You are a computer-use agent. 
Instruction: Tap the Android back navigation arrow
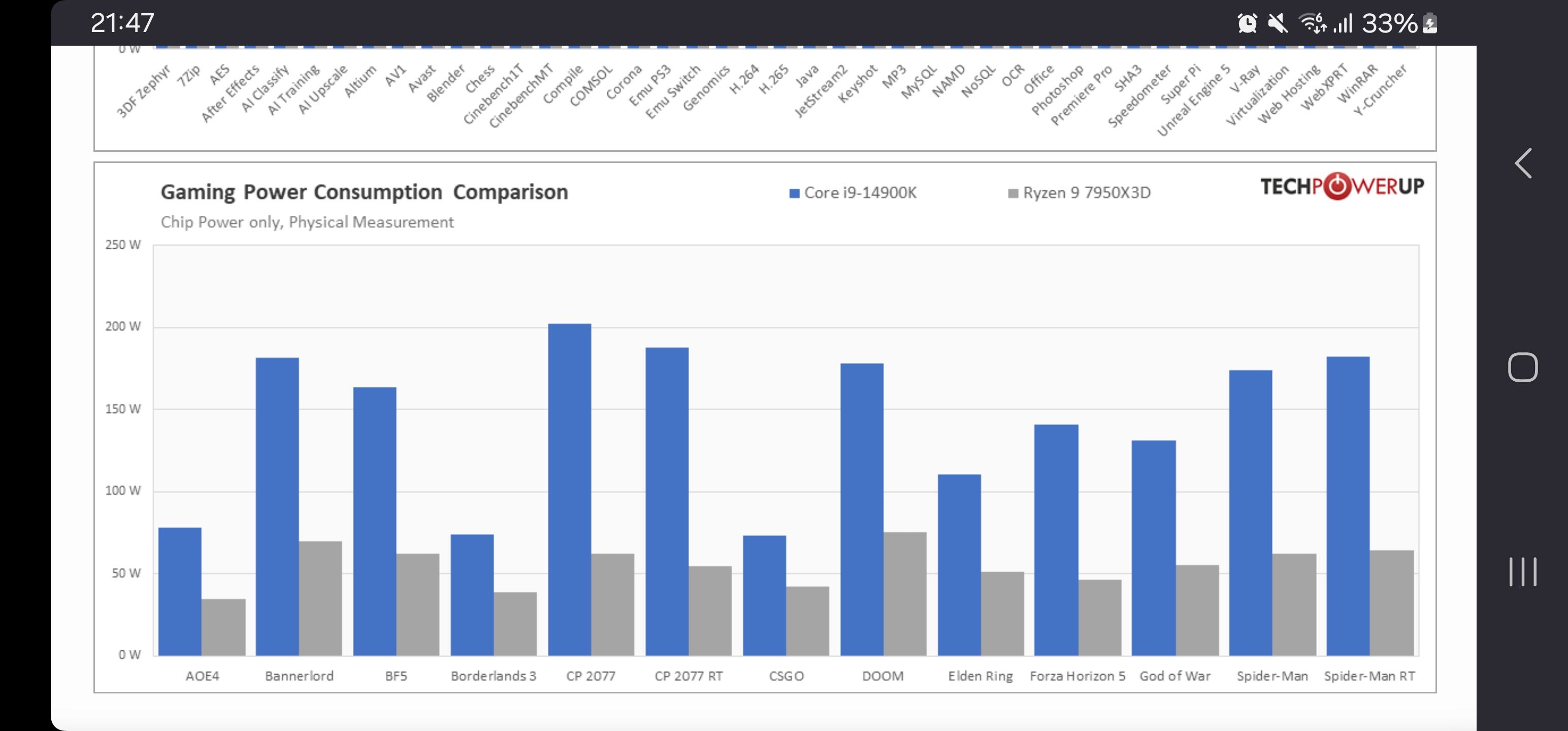point(1523,163)
